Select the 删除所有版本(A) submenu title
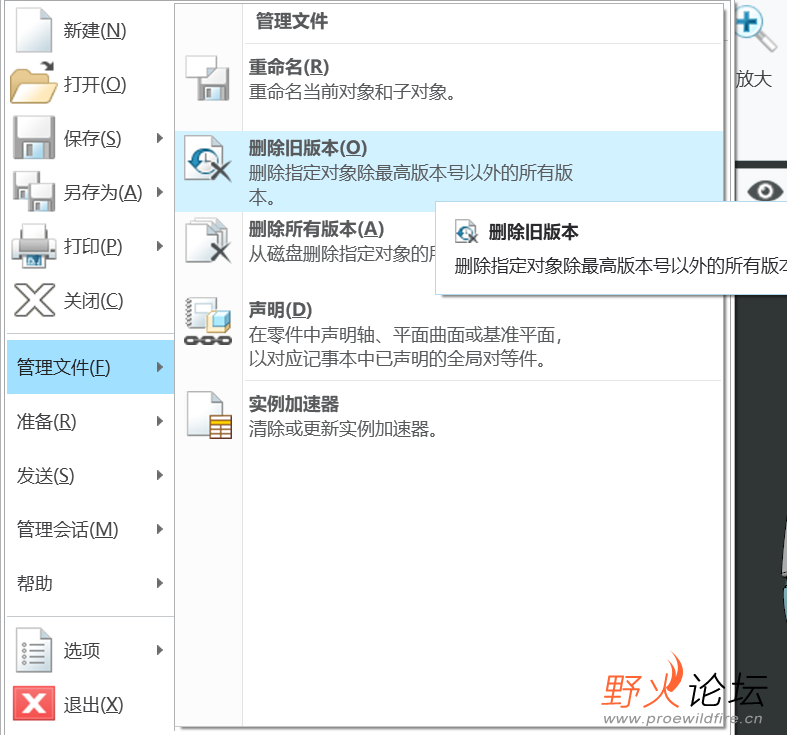This screenshot has height=735, width=787. pos(317,229)
